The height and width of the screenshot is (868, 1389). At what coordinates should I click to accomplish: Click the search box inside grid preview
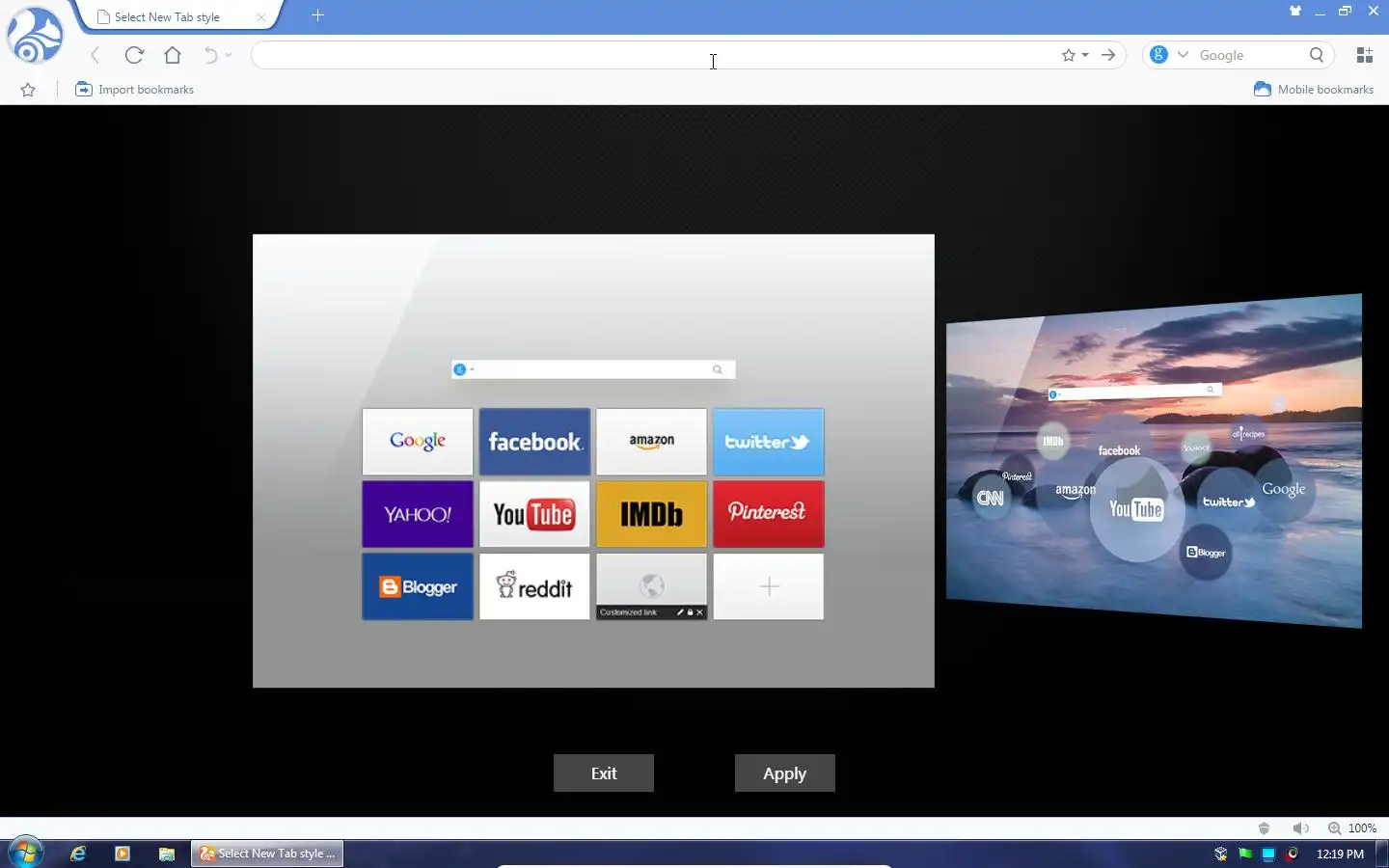[593, 369]
